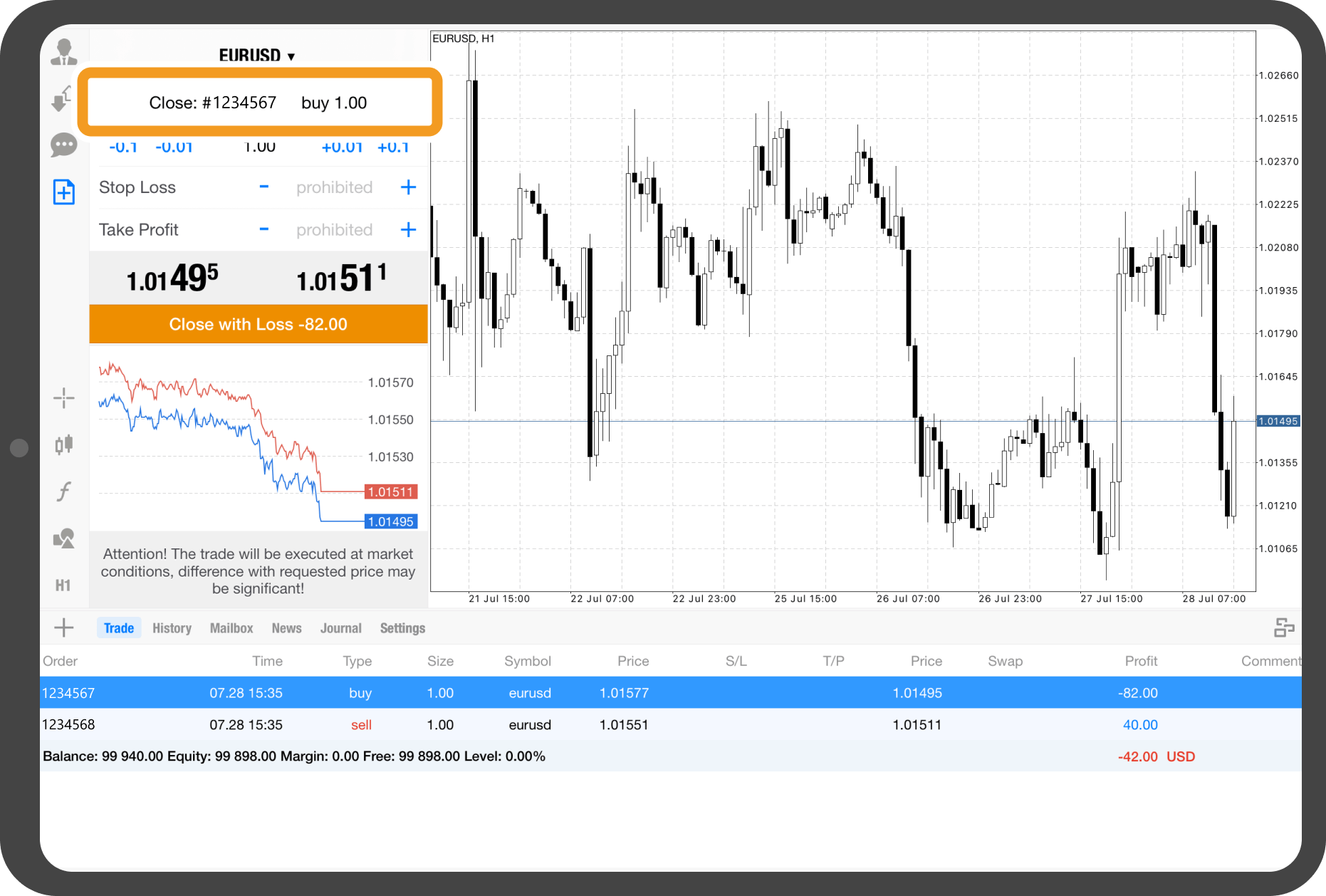Open the objects shapes icon

(64, 538)
